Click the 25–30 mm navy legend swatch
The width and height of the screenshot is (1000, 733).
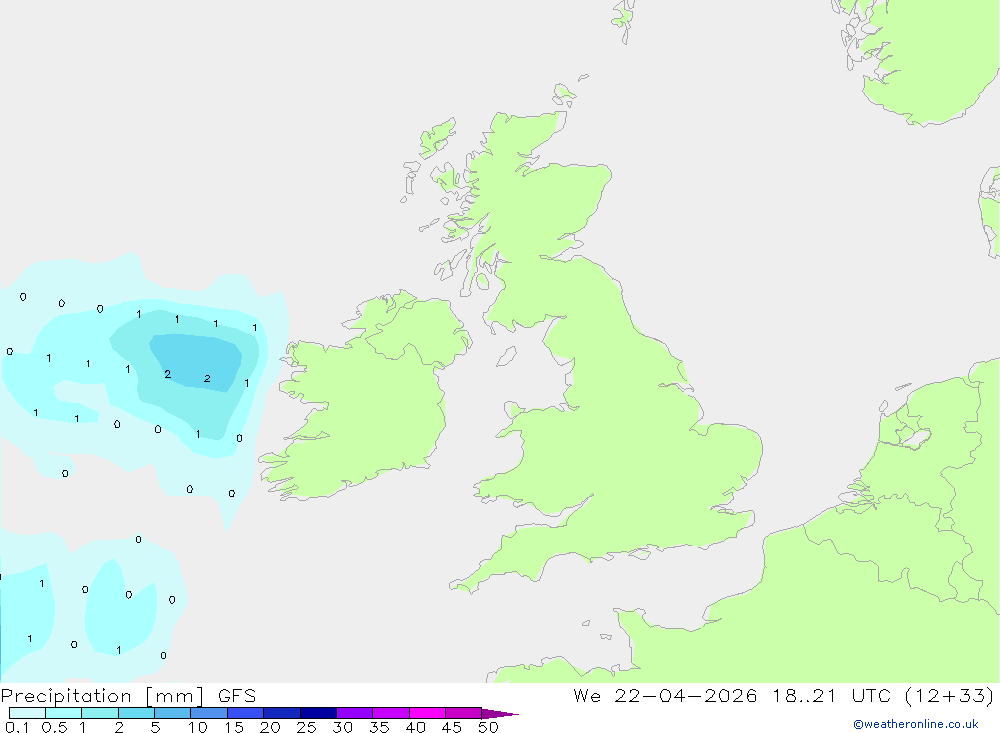(x=318, y=713)
